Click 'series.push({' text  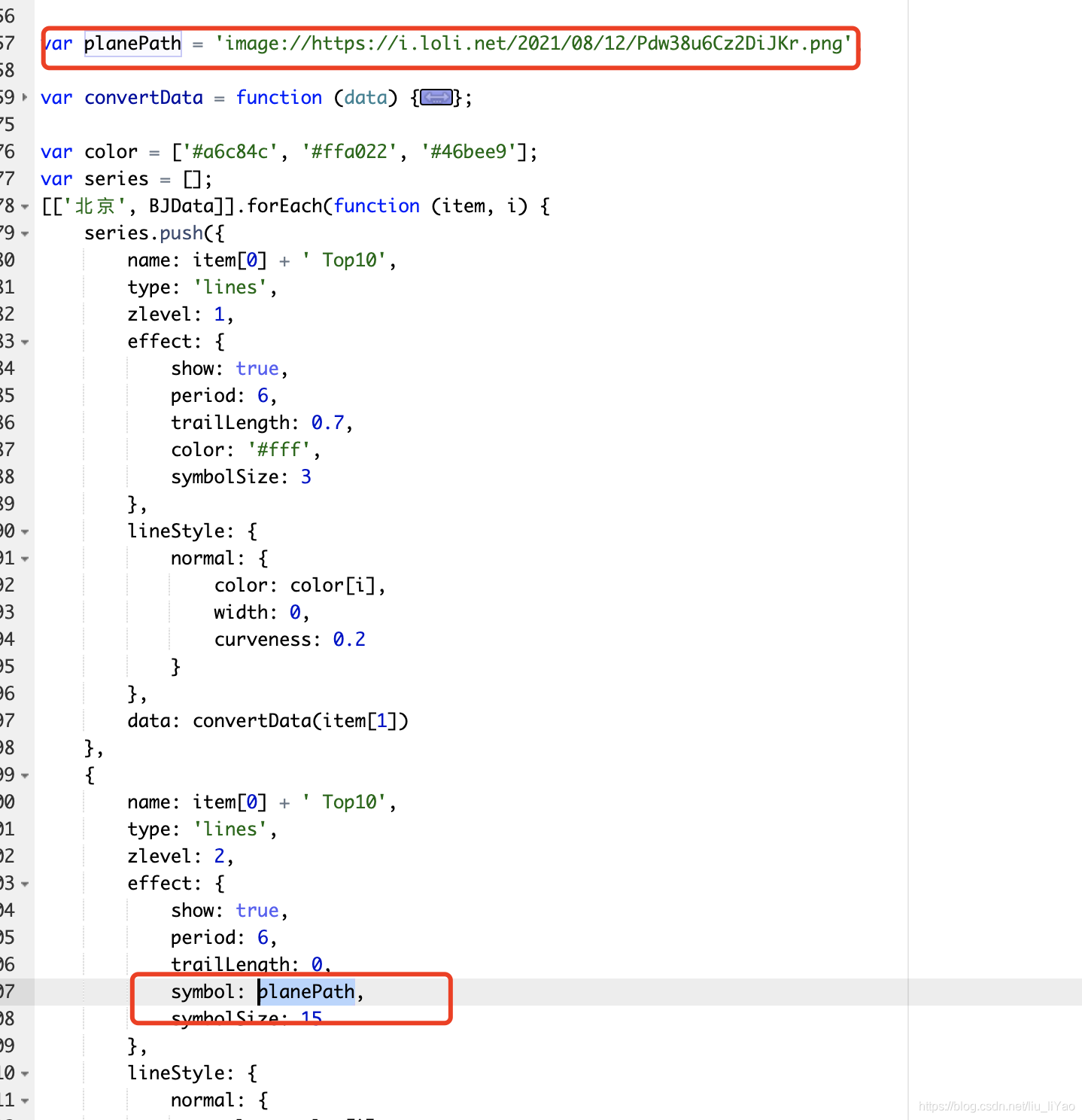(x=154, y=233)
